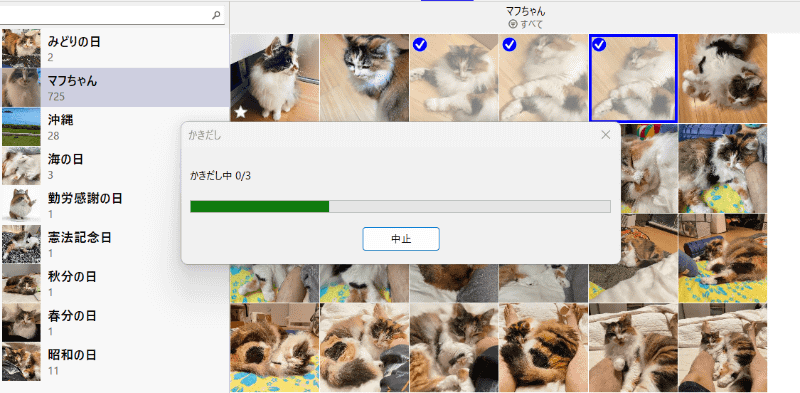Select the bottom-row third cat photo
Viewport: 800px width, 393px height.
coord(454,348)
